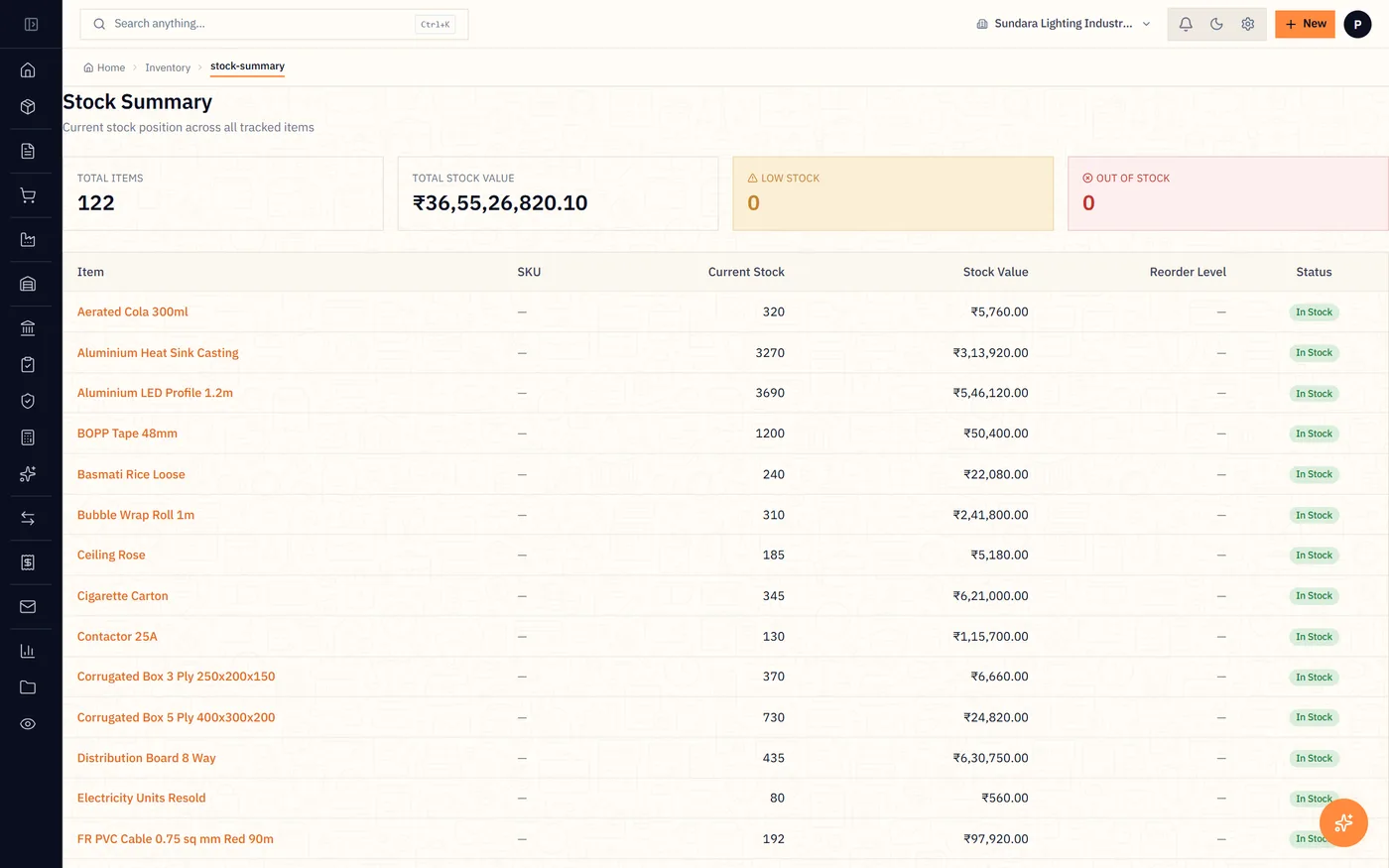The image size is (1389, 868).
Task: Open the clipboard check icon in sidebar
Action: pyautogui.click(x=28, y=364)
